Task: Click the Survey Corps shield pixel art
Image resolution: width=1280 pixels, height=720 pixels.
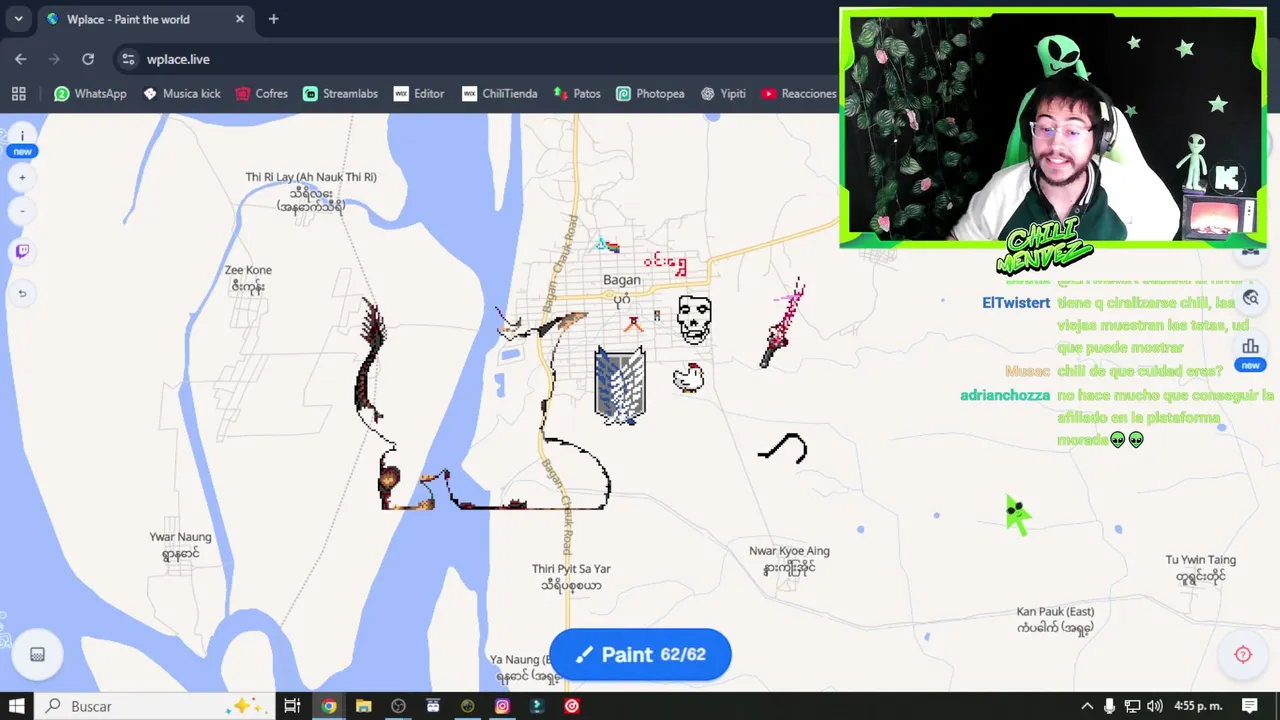Action: coord(620,385)
